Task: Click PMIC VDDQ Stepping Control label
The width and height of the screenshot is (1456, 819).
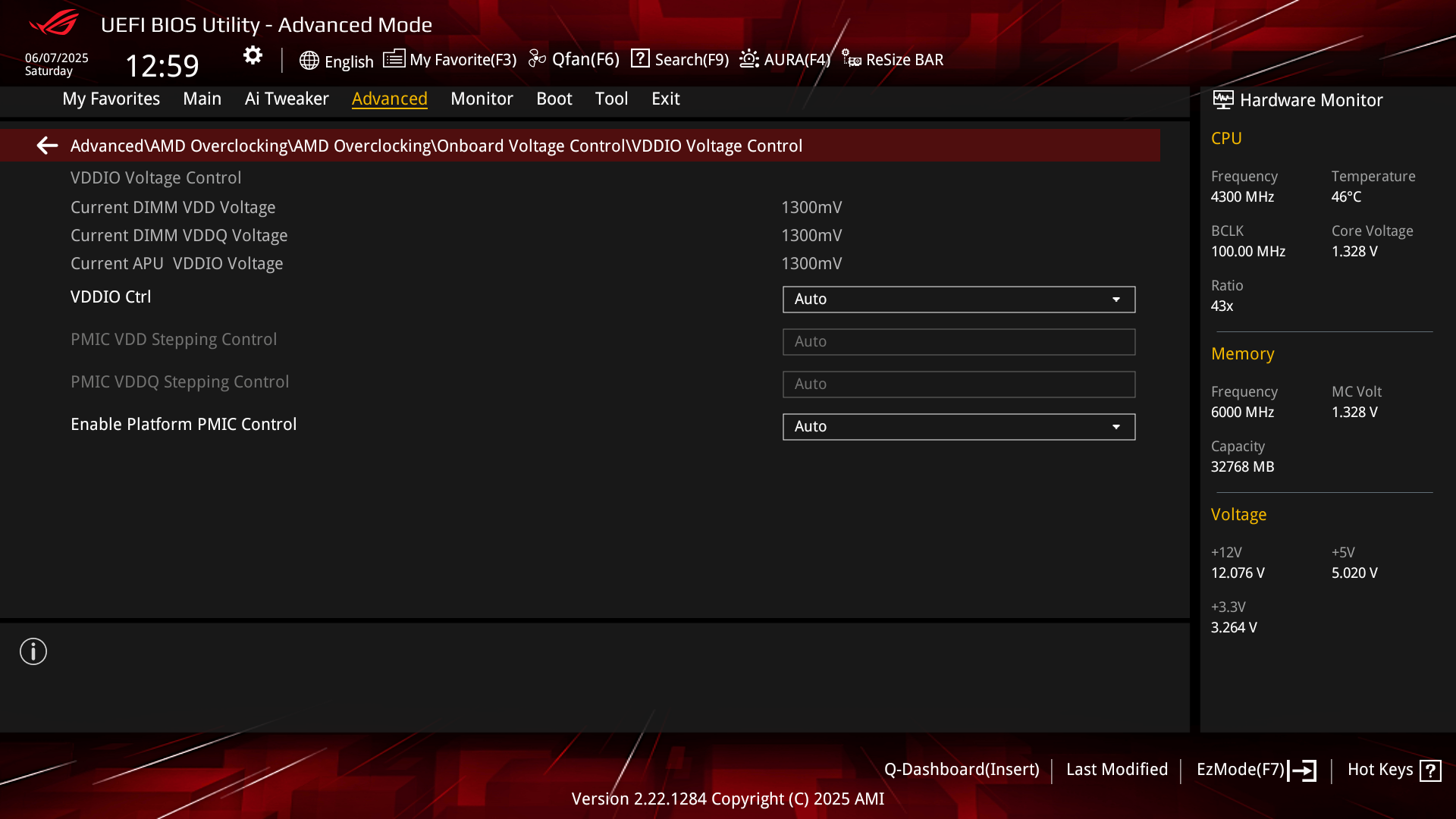Action: coord(180,382)
